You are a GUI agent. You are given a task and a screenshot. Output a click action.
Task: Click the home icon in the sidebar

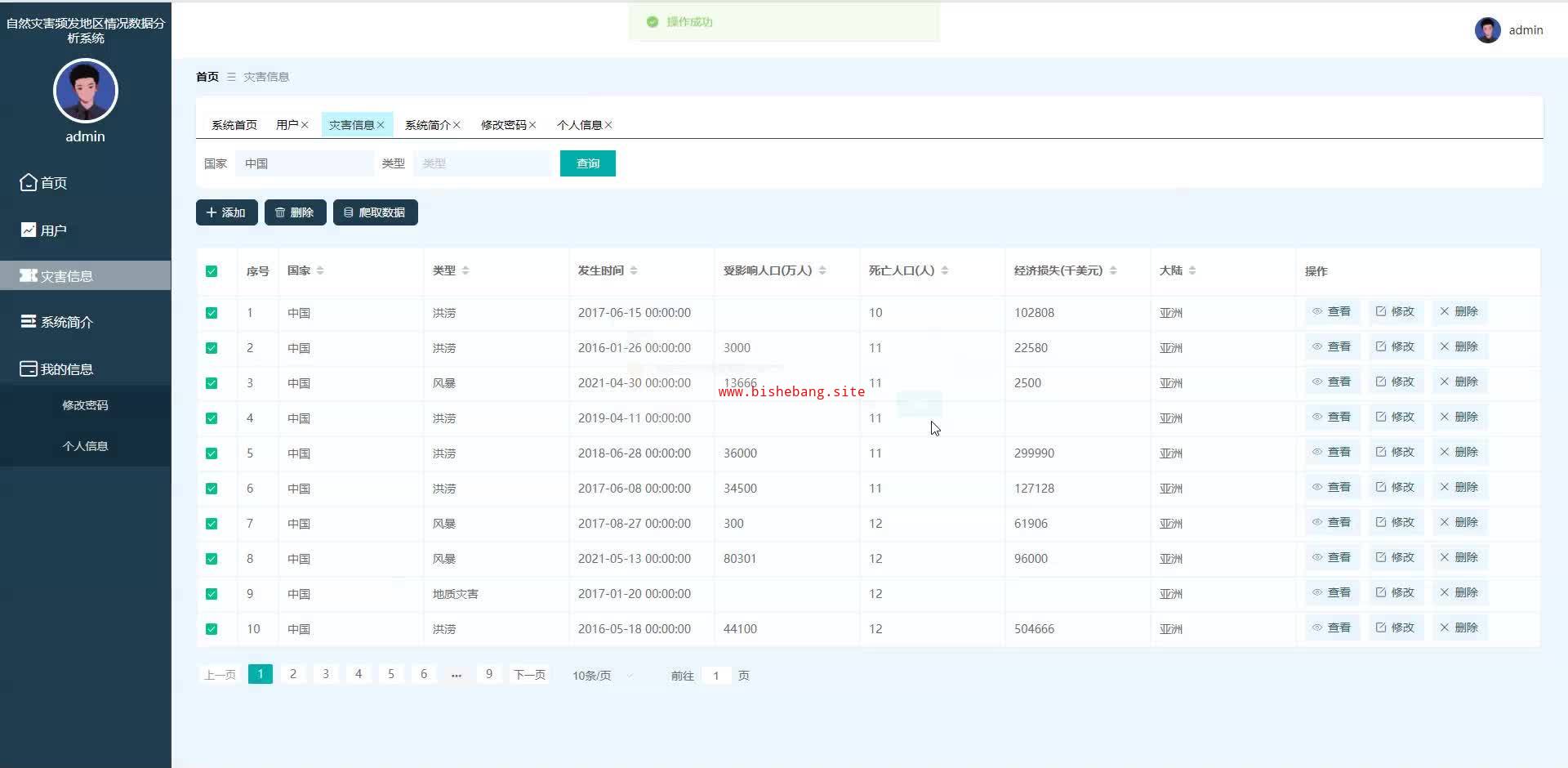[29, 182]
